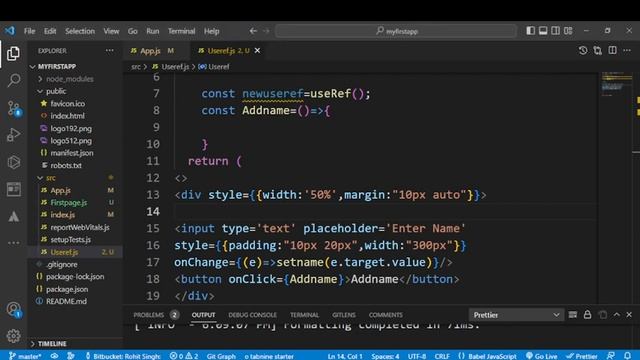Open the notifications bell in status bar
Viewport: 640px width, 360px height.
coord(628,356)
